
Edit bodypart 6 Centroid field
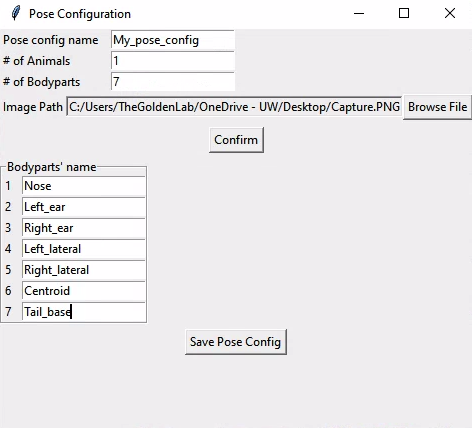pos(84,291)
